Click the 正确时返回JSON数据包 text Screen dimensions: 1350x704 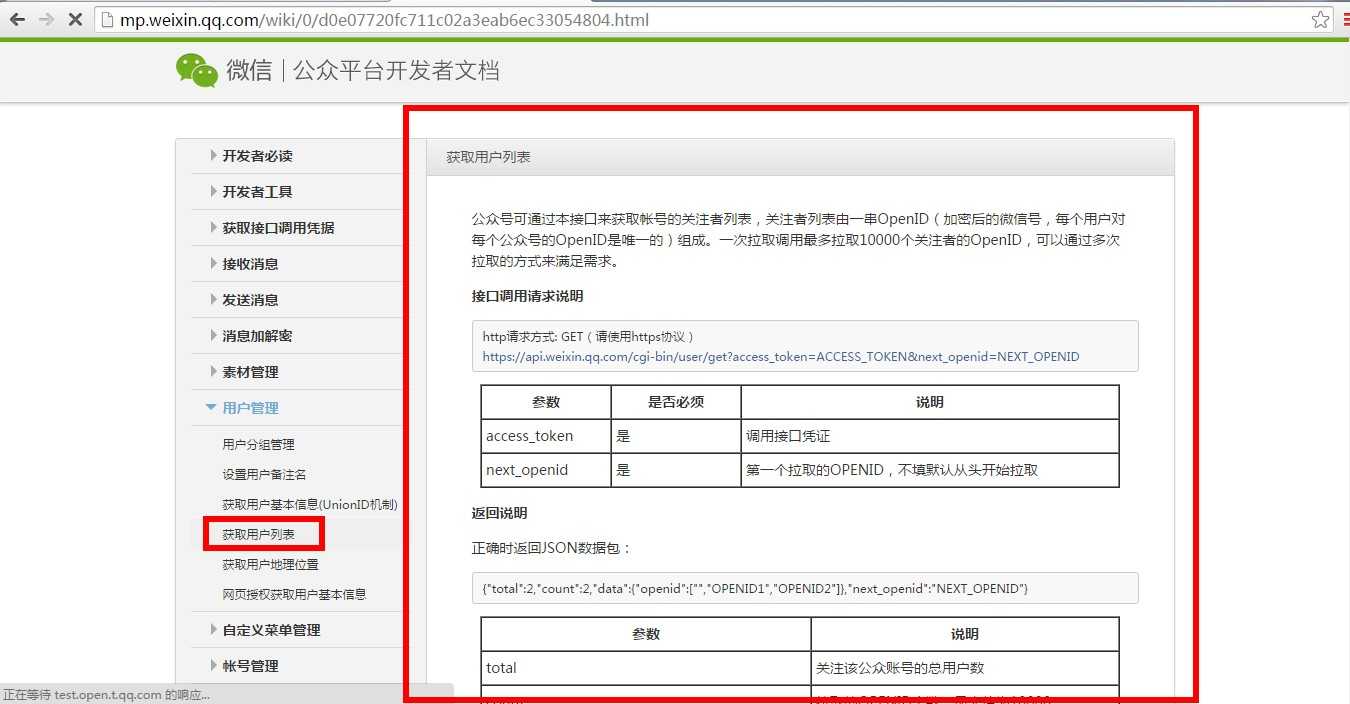552,548
